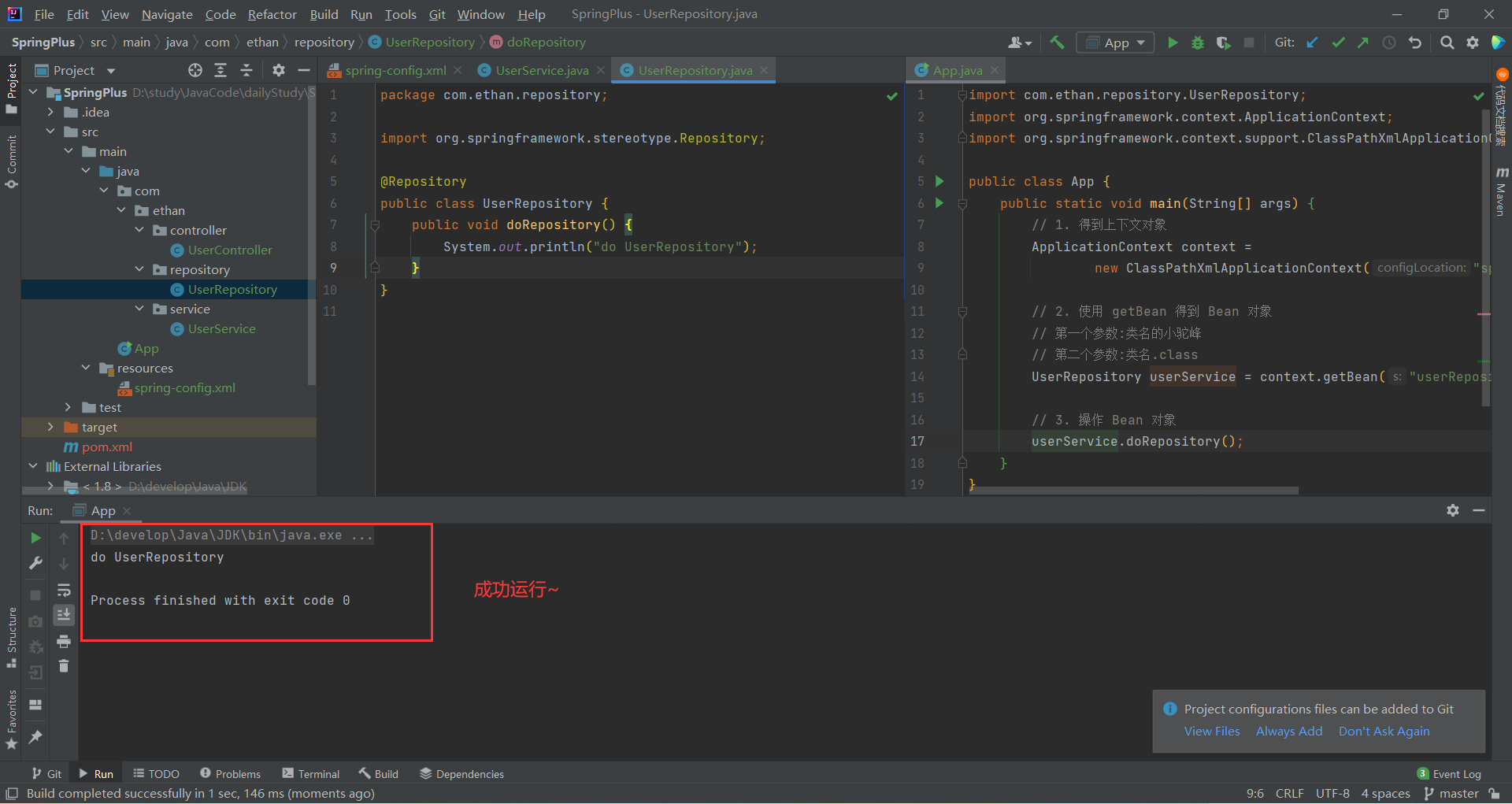The image size is (1512, 804).
Task: Change CRLF line separator in status bar
Action: [x=1289, y=794]
